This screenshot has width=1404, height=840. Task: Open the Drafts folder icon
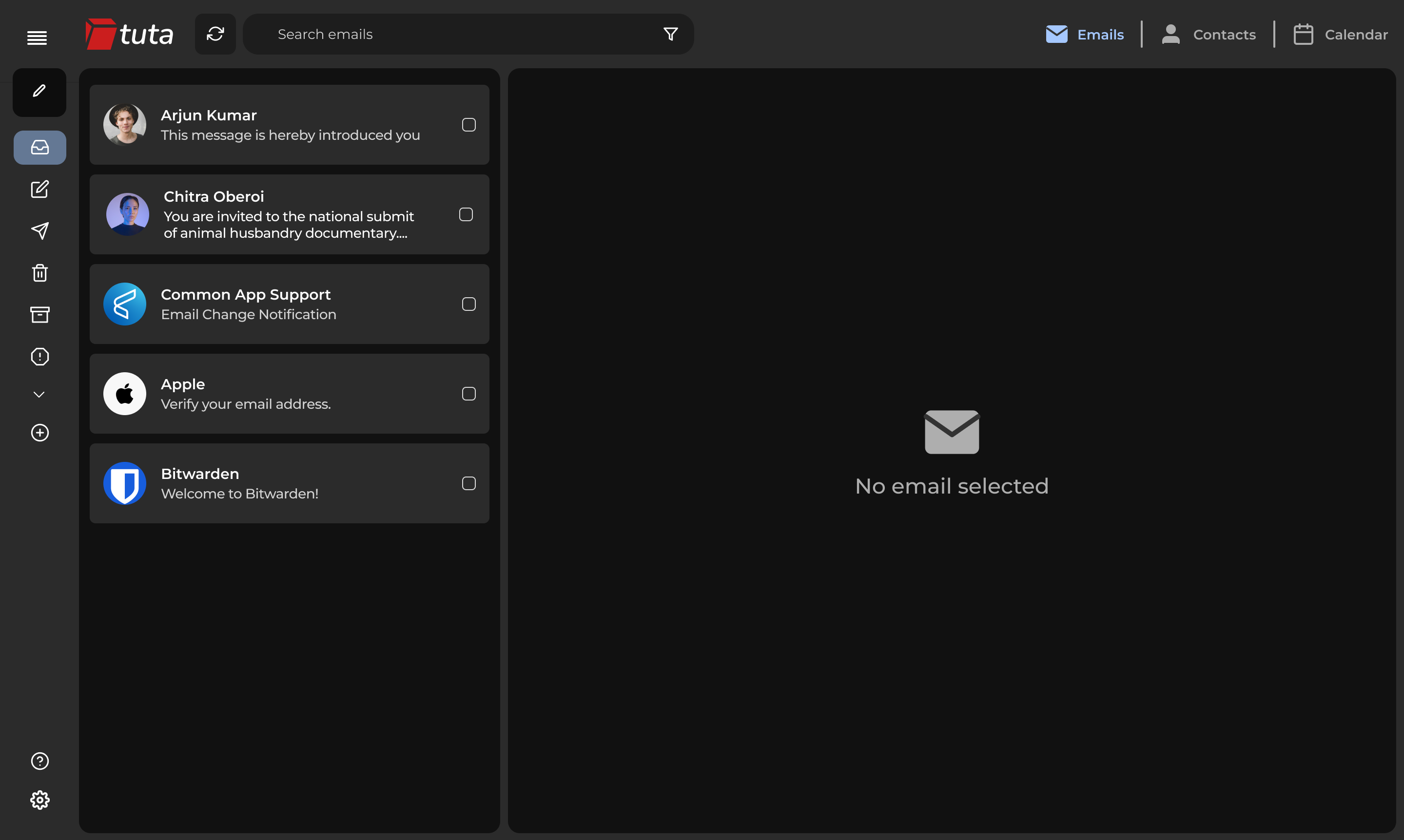tap(39, 189)
